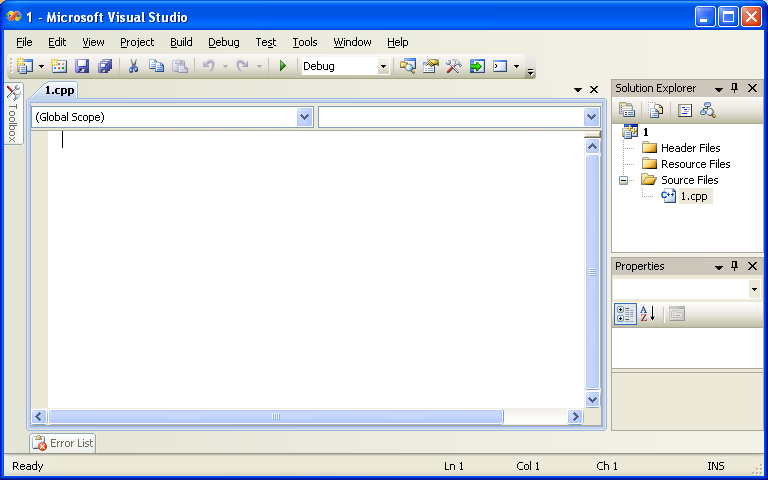Image resolution: width=768 pixels, height=480 pixels.
Task: Click the Save All icon
Action: coord(105,66)
